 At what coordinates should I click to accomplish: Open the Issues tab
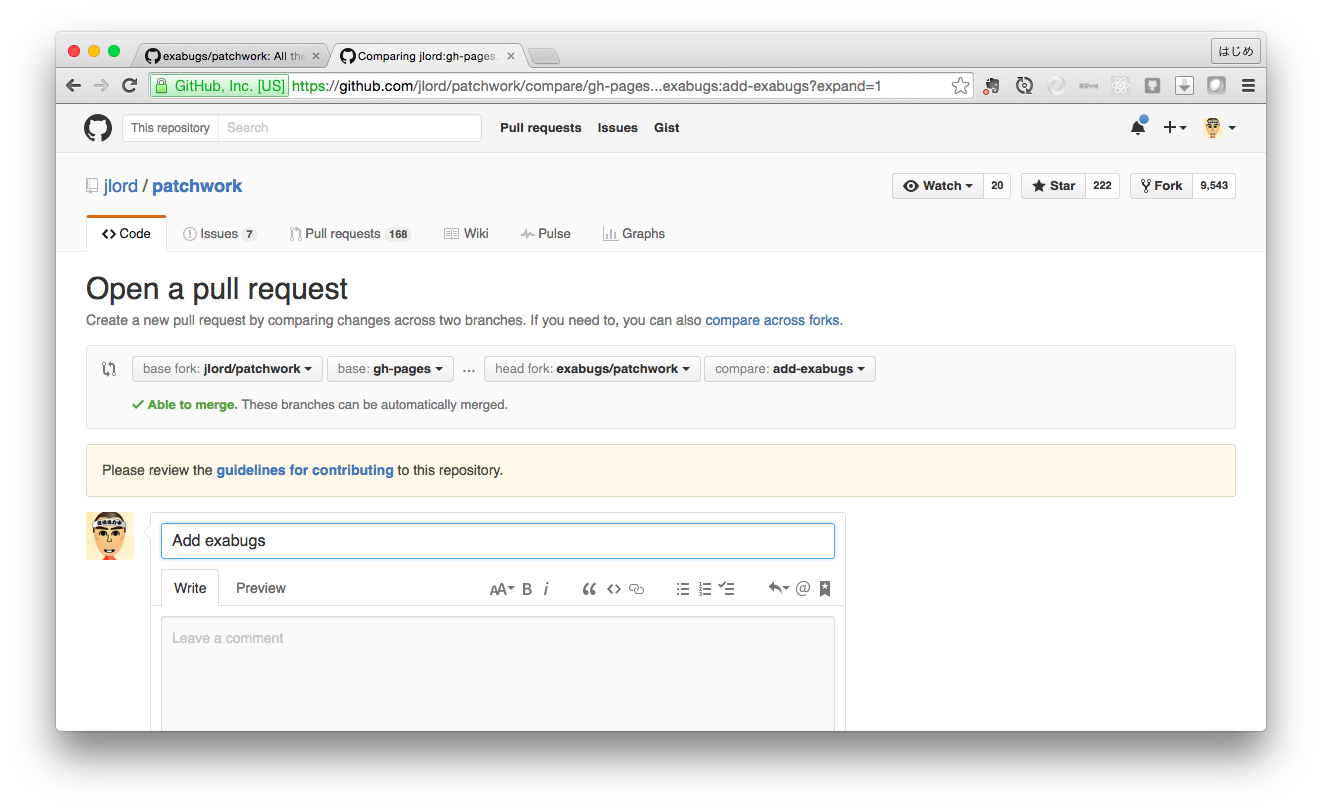pos(219,234)
